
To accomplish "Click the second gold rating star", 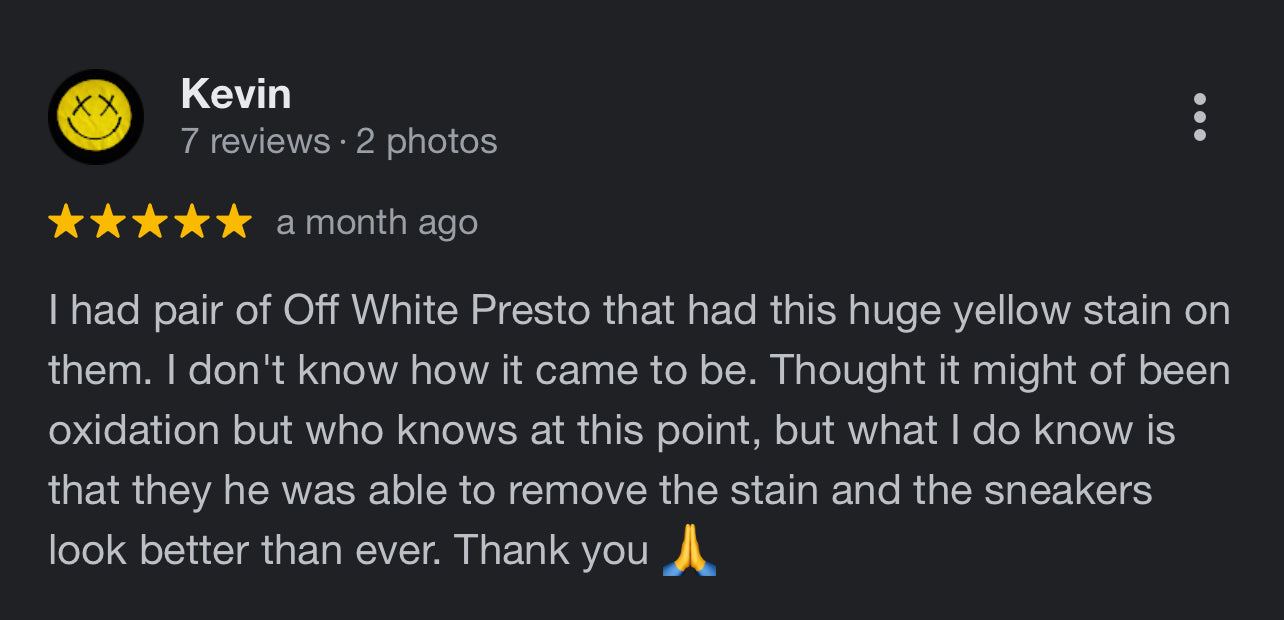I will (108, 222).
